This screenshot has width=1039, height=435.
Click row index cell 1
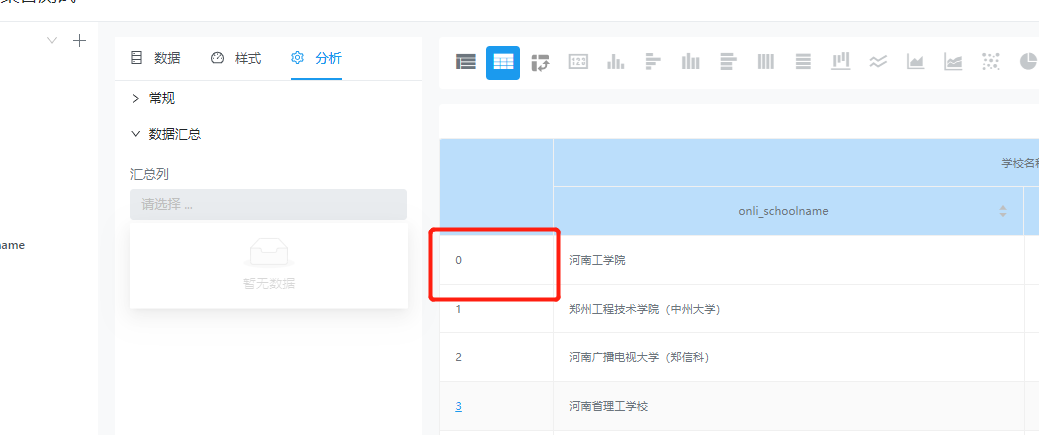496,309
